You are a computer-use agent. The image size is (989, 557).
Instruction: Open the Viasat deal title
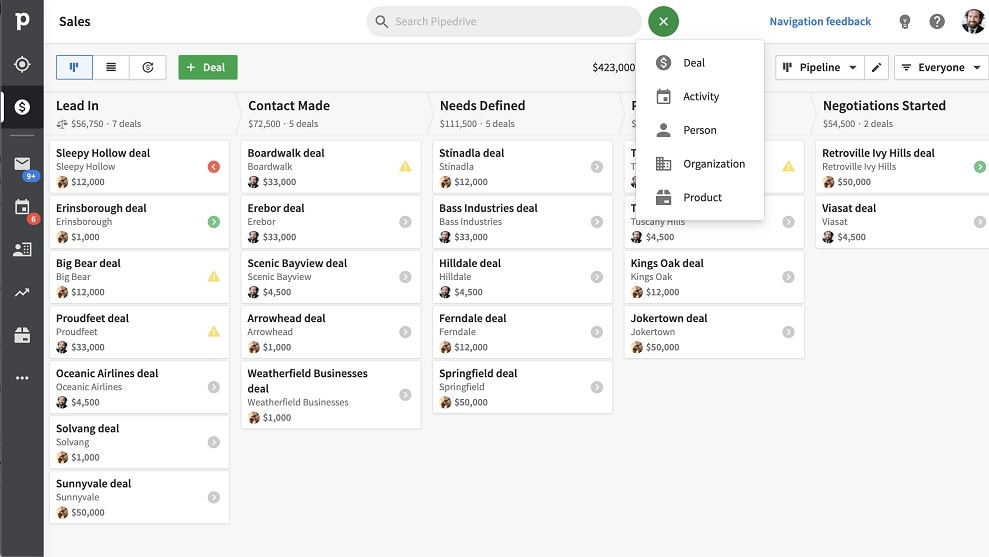coord(849,208)
